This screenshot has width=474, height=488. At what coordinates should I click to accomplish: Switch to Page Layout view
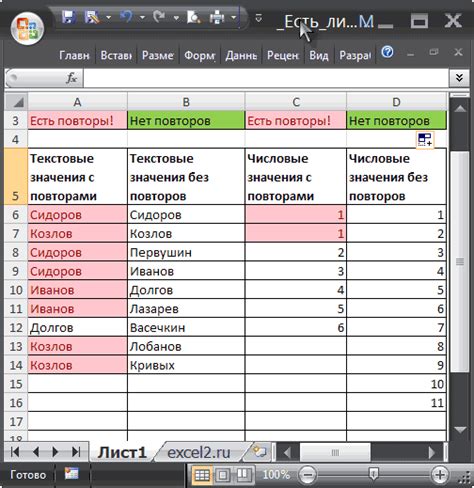[x=222, y=475]
